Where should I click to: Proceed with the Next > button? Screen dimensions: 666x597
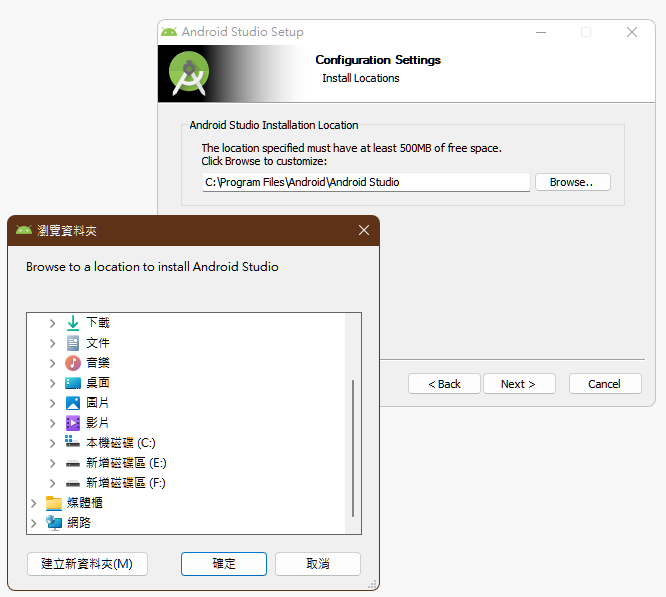tap(519, 384)
